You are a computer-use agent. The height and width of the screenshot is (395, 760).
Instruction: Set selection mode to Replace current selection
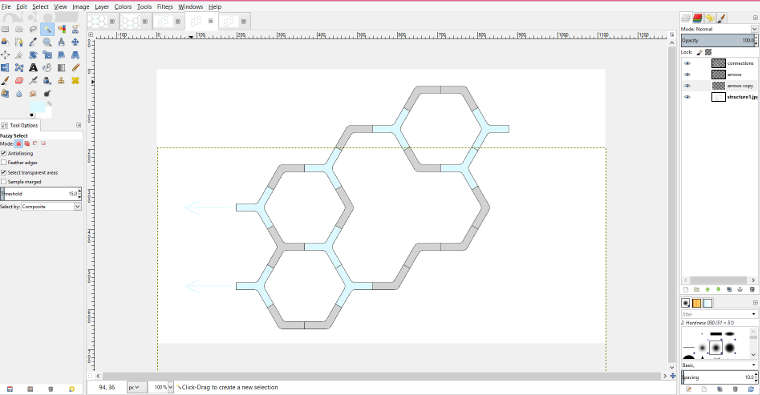pos(18,143)
